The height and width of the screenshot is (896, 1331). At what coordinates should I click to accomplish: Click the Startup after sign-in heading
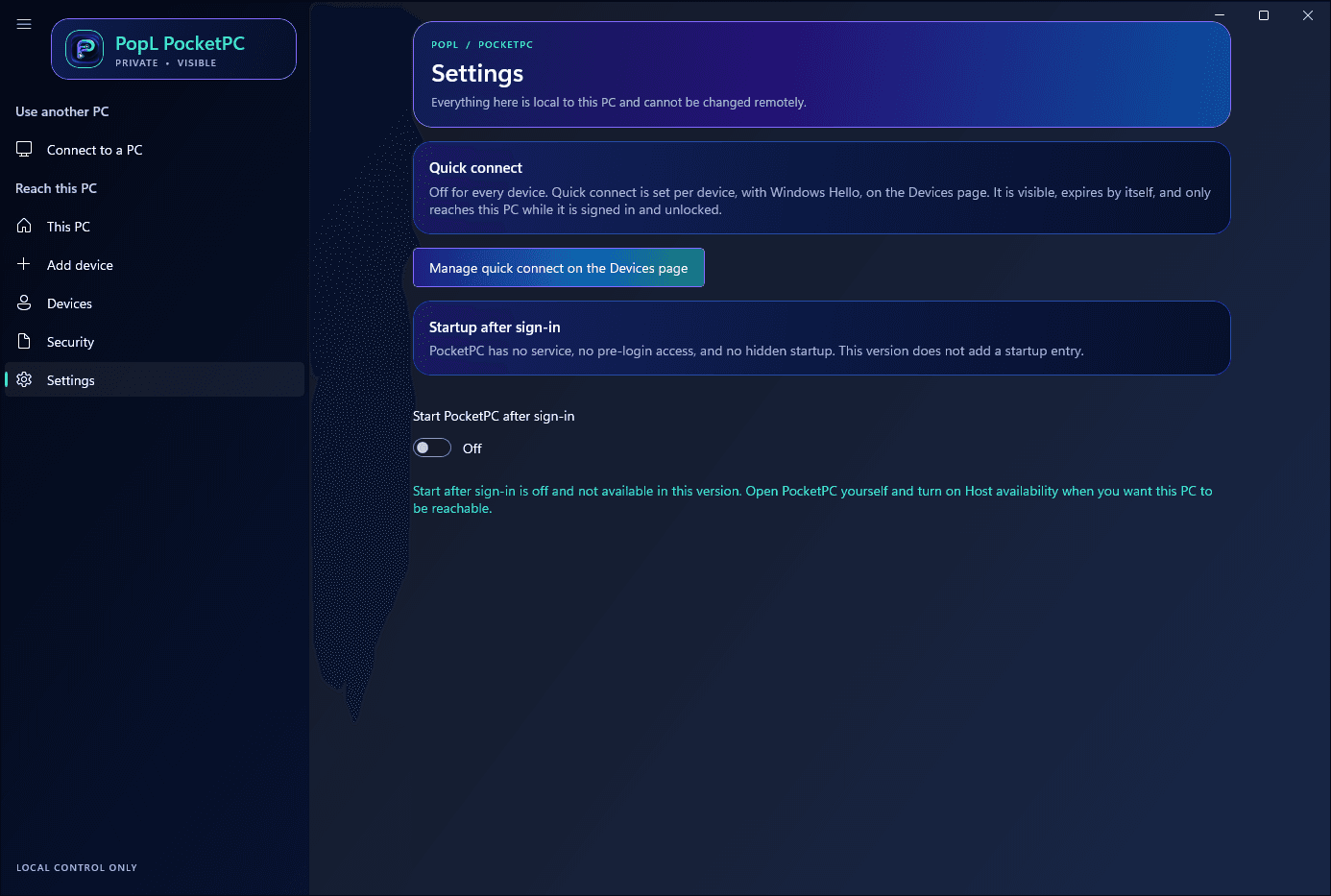pyautogui.click(x=495, y=327)
